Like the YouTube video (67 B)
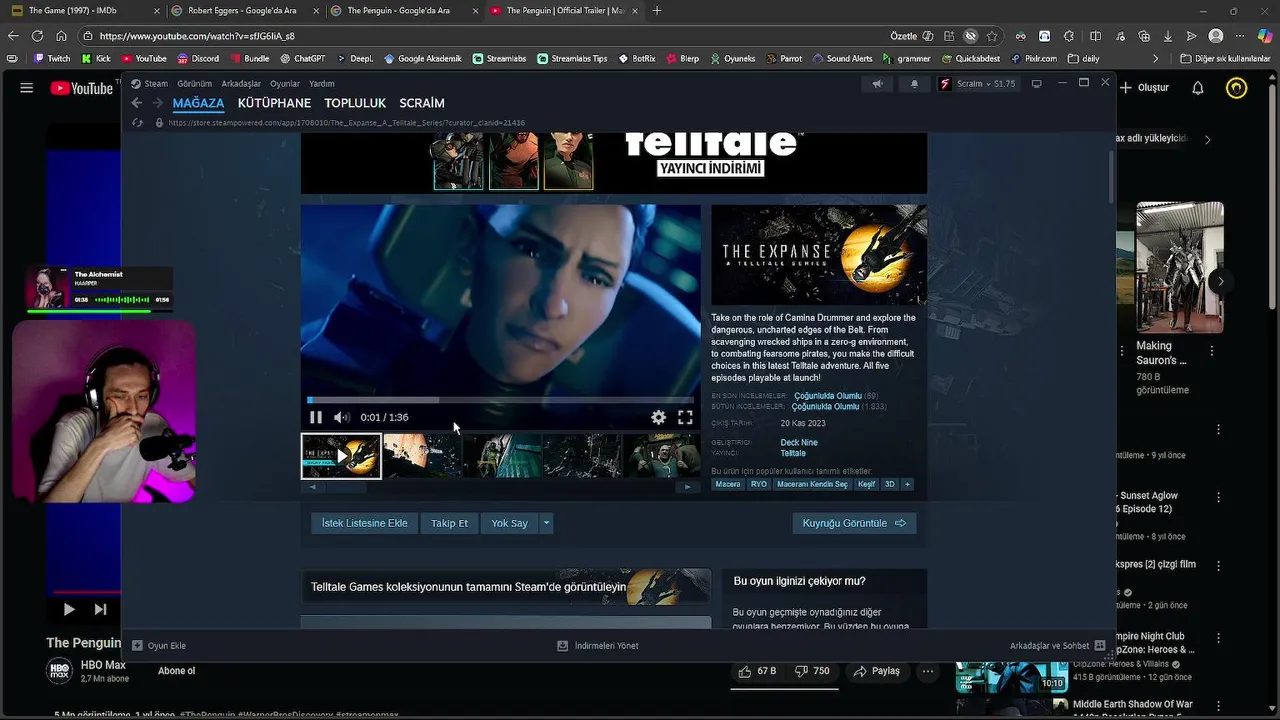This screenshot has height=720, width=1280. (757, 671)
